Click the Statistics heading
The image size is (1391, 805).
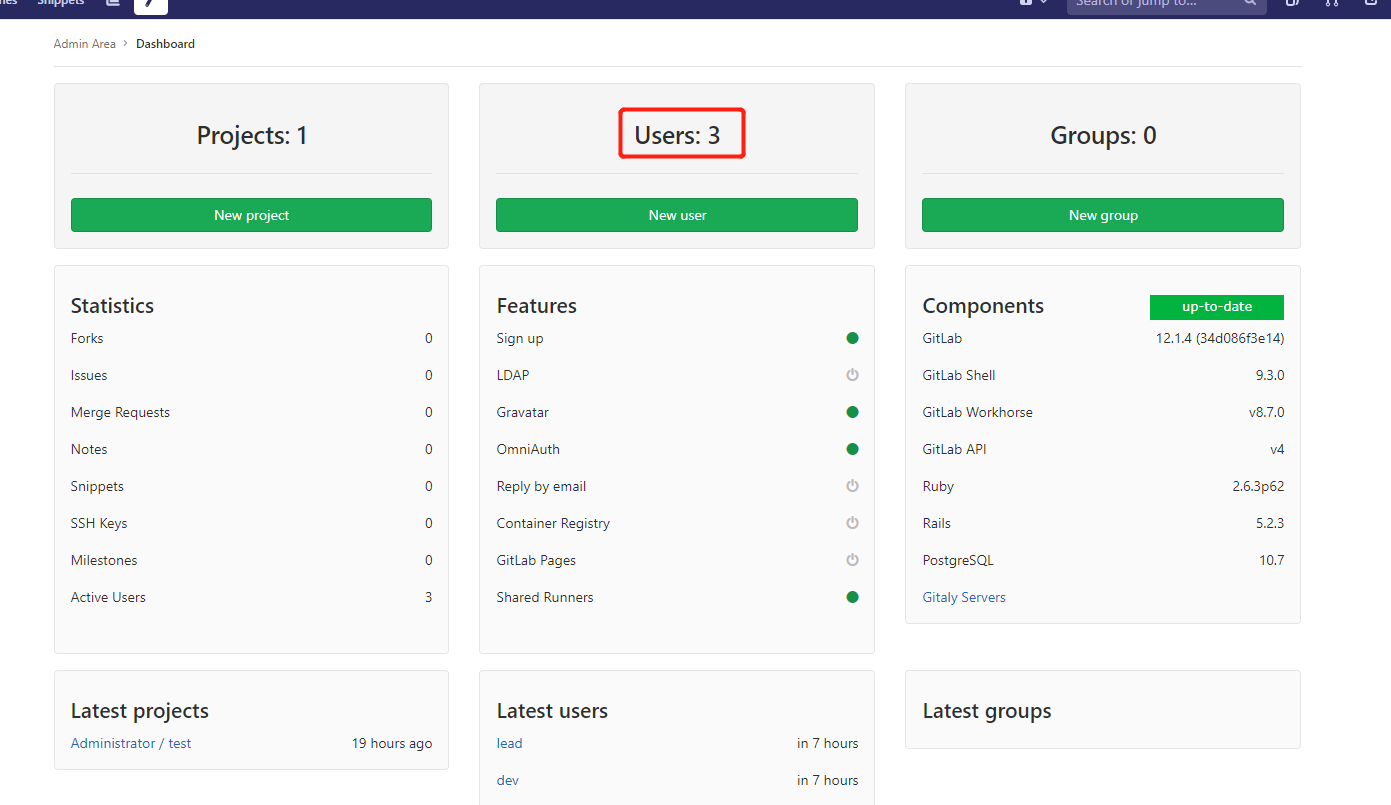tap(112, 306)
